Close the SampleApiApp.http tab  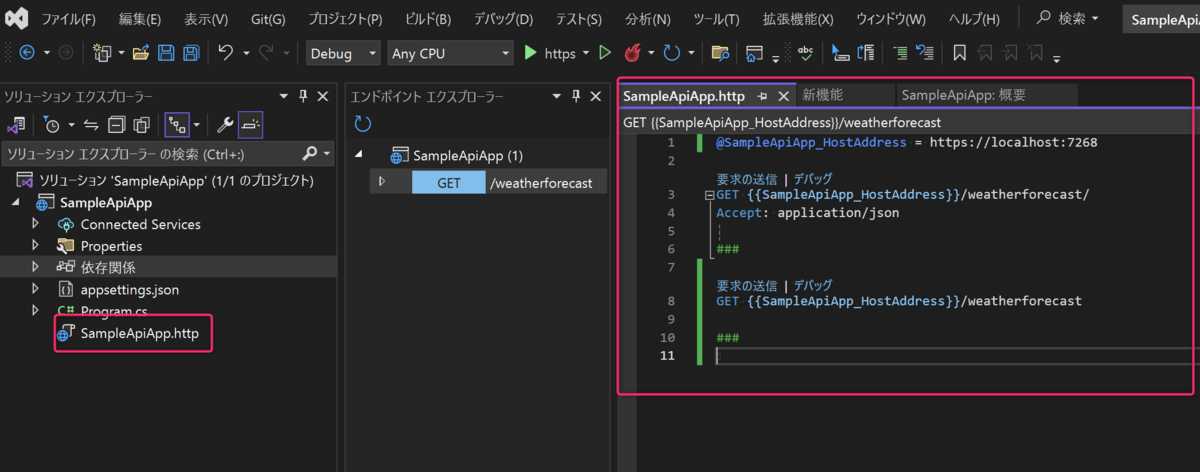coord(783,96)
